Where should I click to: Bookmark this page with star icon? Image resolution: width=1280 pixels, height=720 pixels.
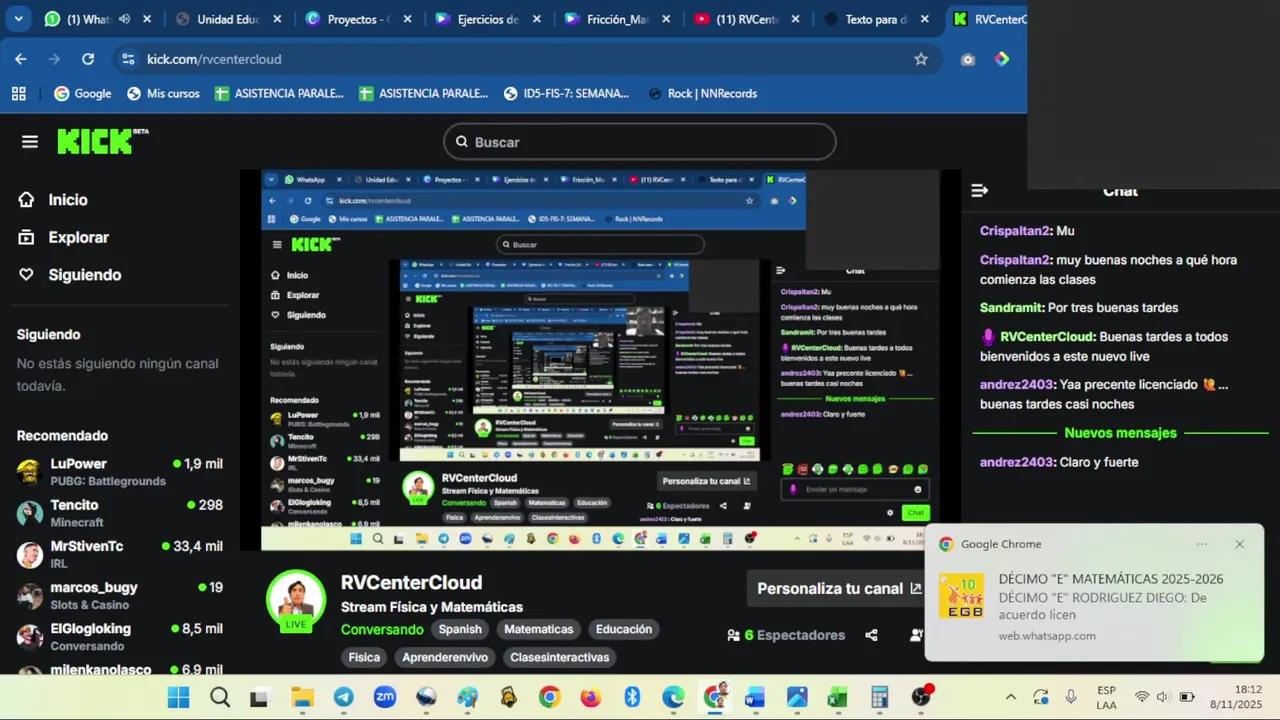tap(921, 59)
